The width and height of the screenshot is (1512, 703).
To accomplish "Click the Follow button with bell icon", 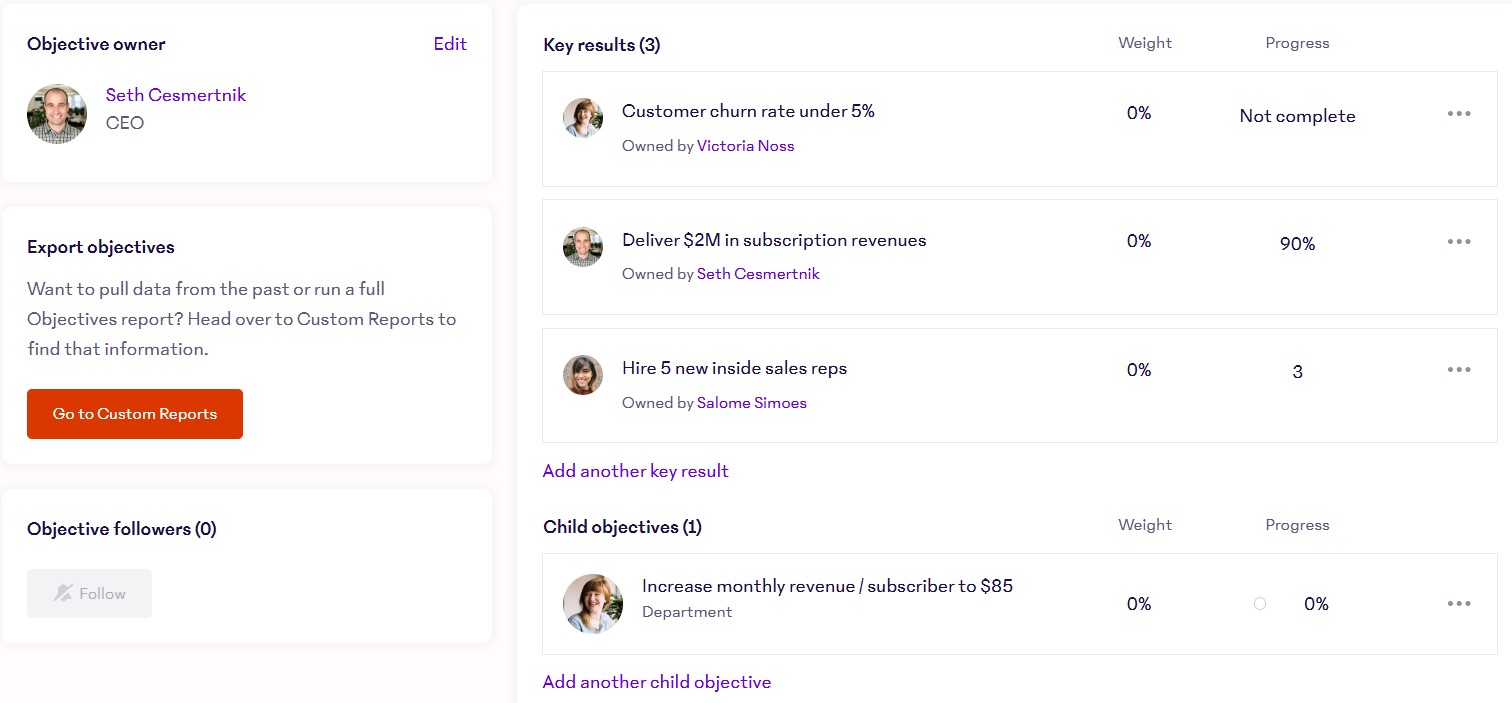I will 89,594.
